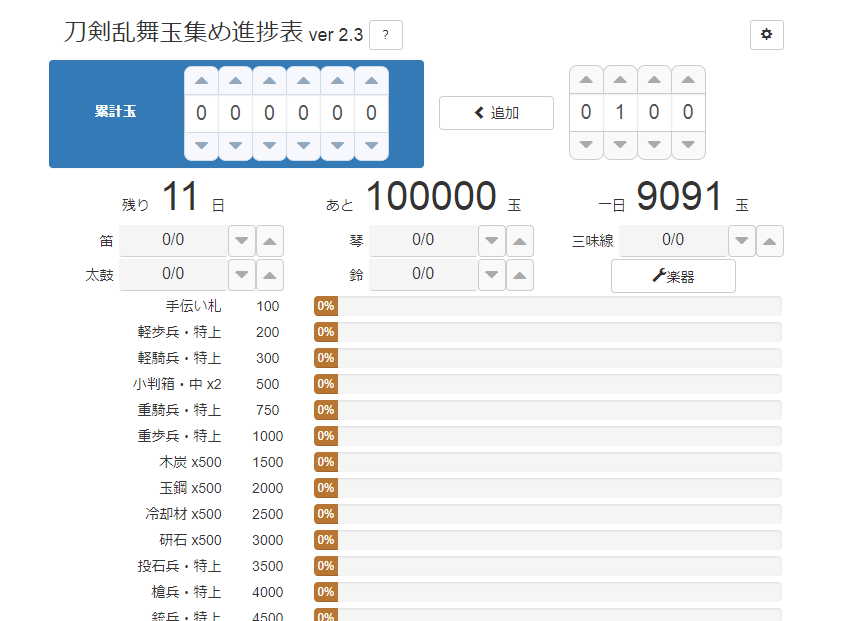Click the 笛 0/0 value field
Viewport: 851px width, 621px height.
(x=173, y=240)
